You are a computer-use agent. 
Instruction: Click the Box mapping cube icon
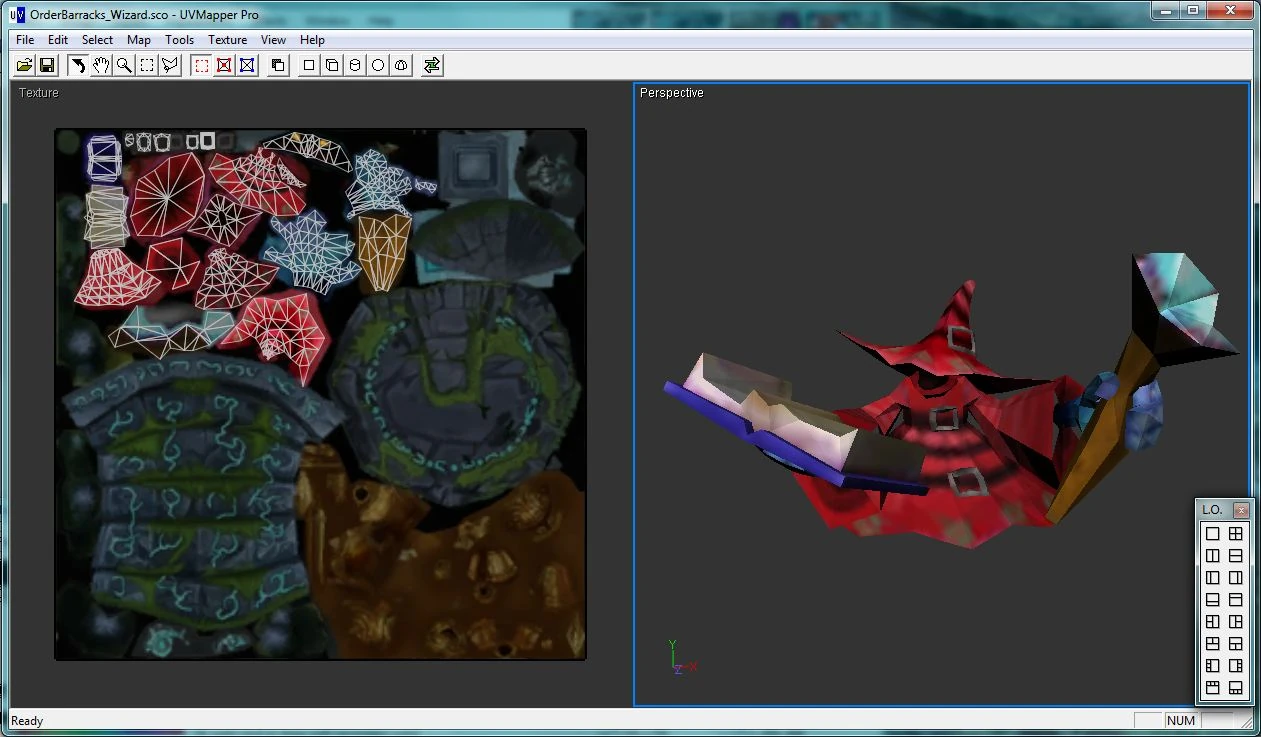pos(332,65)
